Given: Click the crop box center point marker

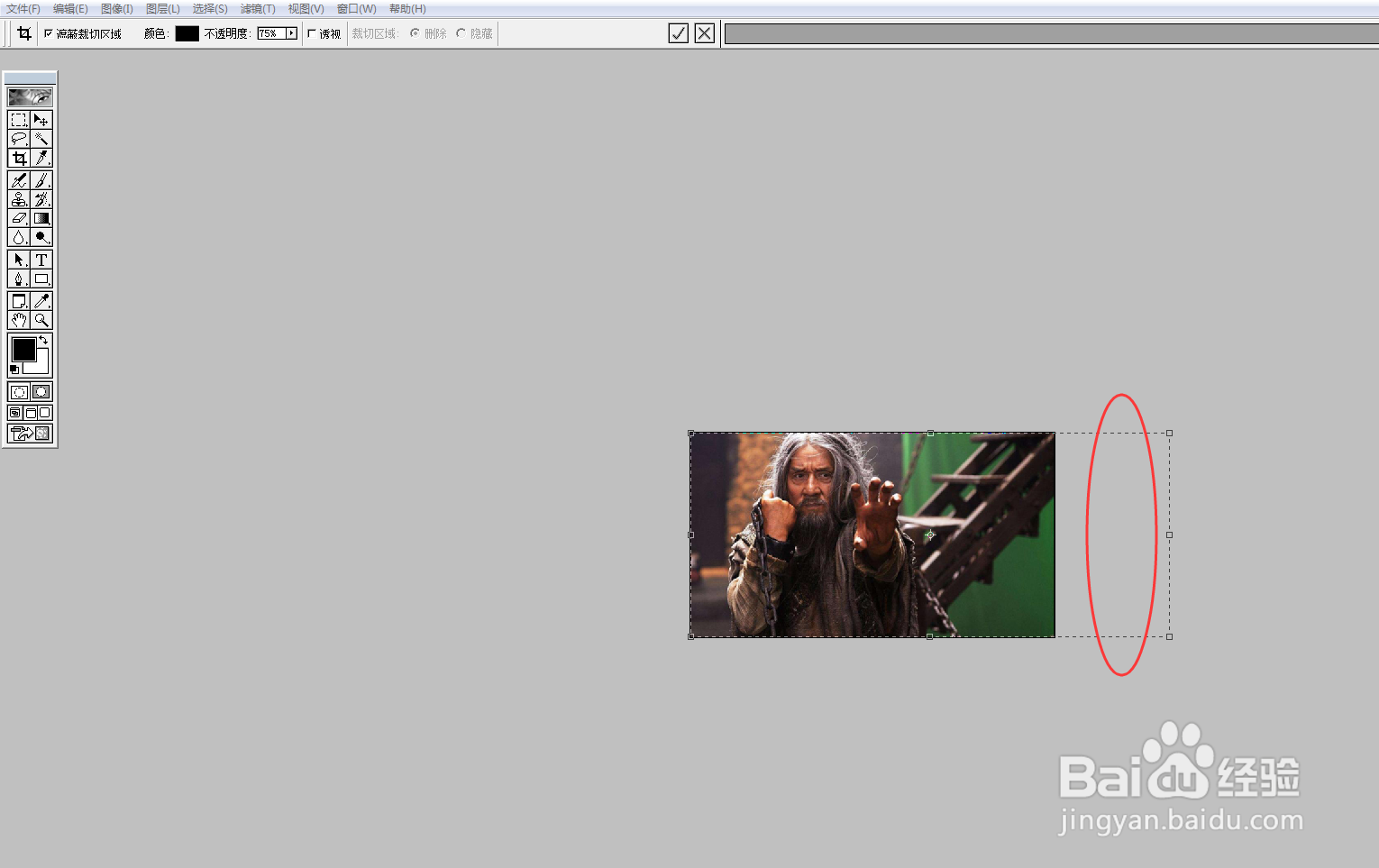Looking at the screenshot, I should pos(930,535).
